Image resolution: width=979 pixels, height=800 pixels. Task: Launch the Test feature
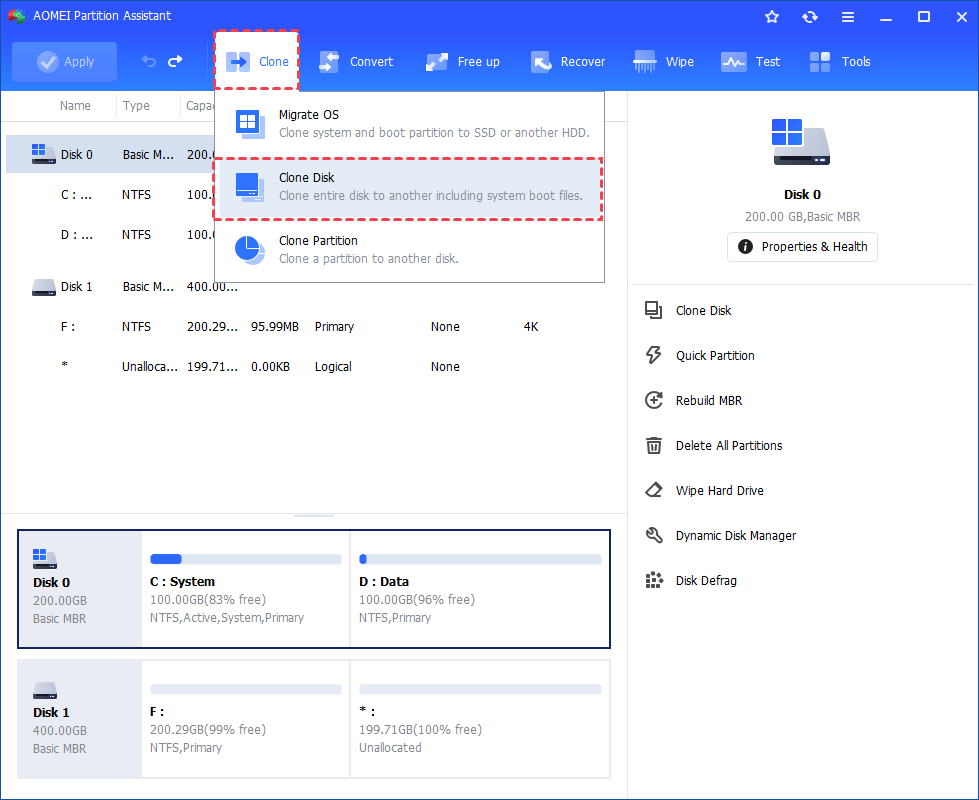point(750,61)
